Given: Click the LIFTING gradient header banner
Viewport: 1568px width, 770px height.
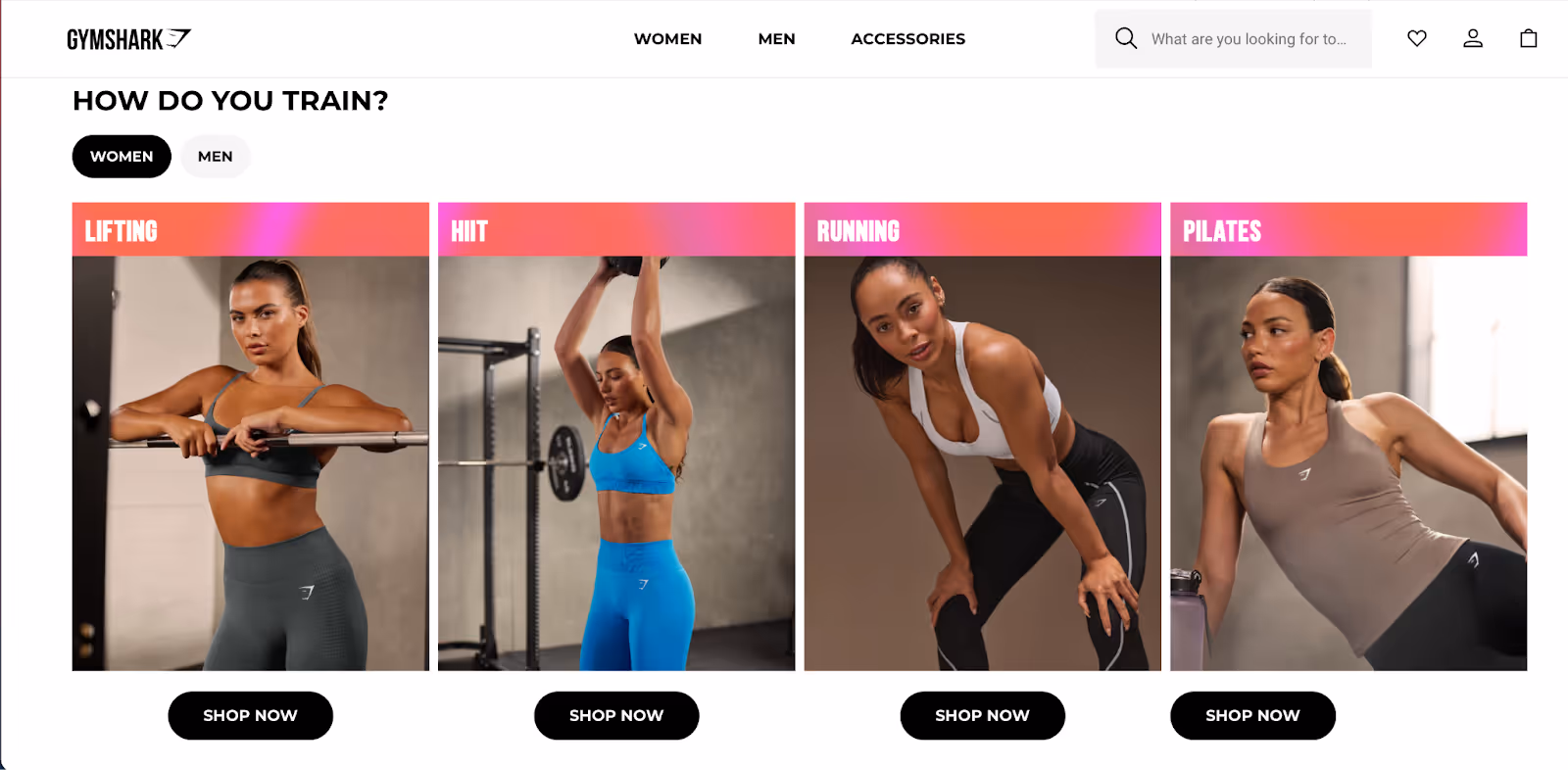Looking at the screenshot, I should click(251, 230).
